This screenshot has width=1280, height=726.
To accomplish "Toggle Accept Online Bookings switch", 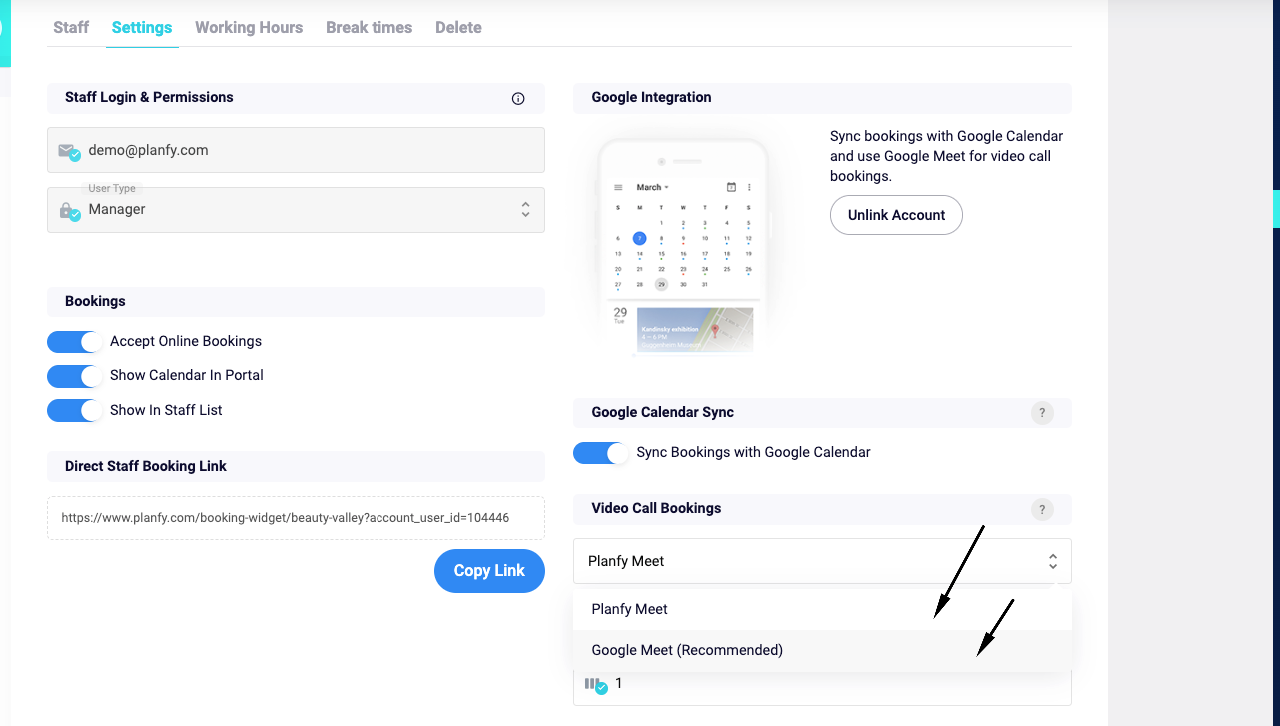I will pos(75,342).
